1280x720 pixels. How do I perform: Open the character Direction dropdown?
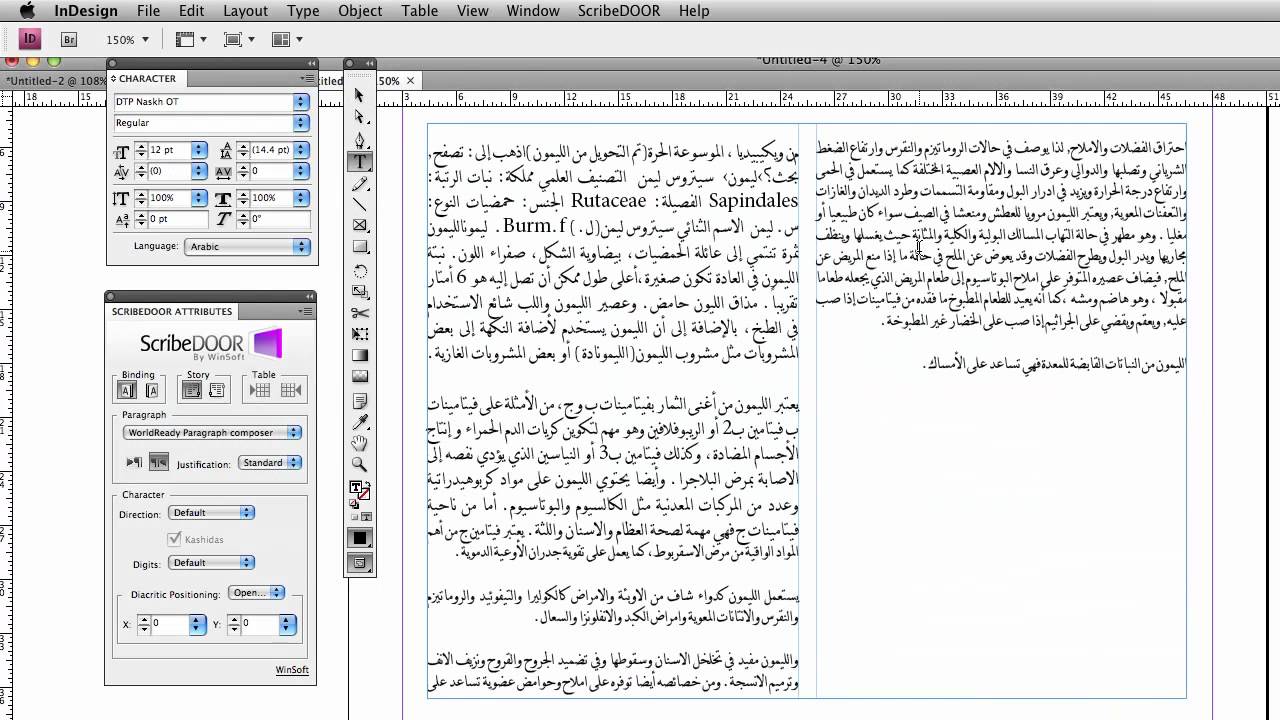click(x=211, y=513)
